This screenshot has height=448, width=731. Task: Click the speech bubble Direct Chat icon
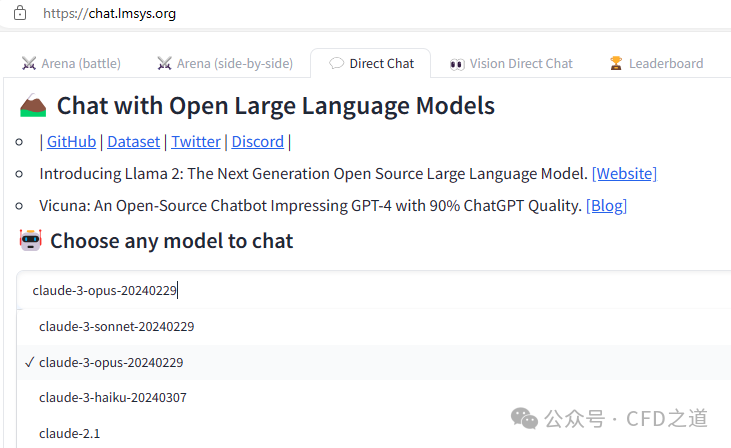click(x=337, y=63)
